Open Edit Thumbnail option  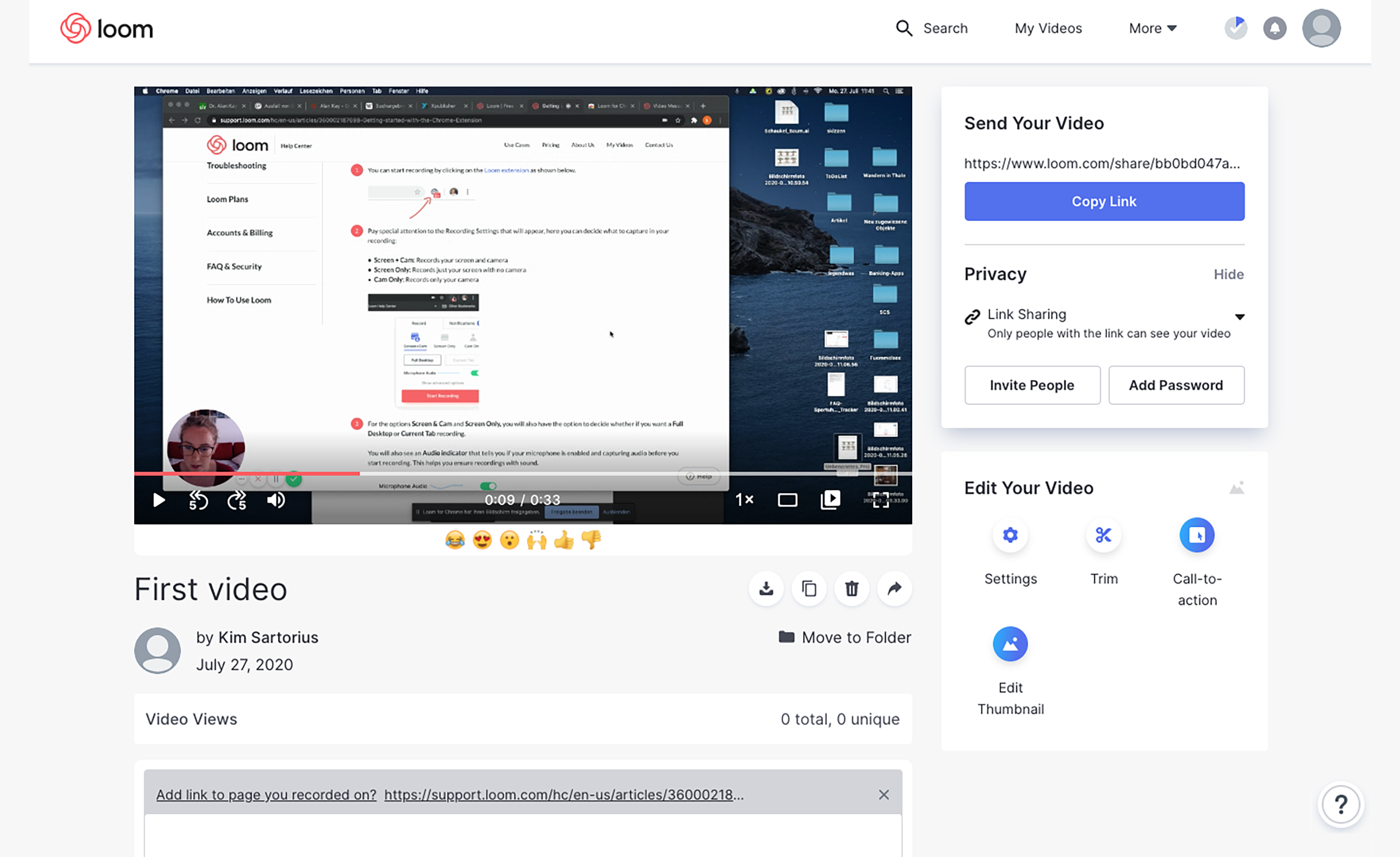pos(1010,644)
